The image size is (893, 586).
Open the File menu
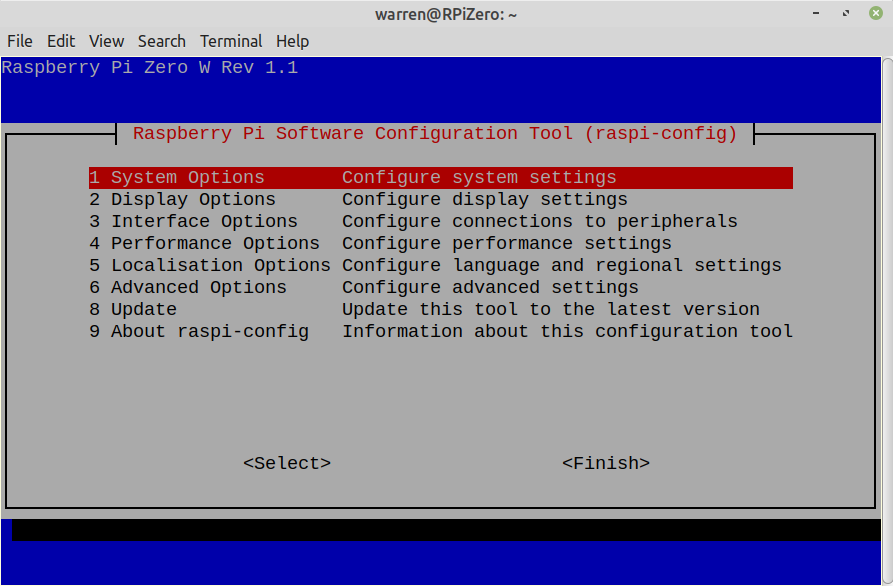(20, 41)
